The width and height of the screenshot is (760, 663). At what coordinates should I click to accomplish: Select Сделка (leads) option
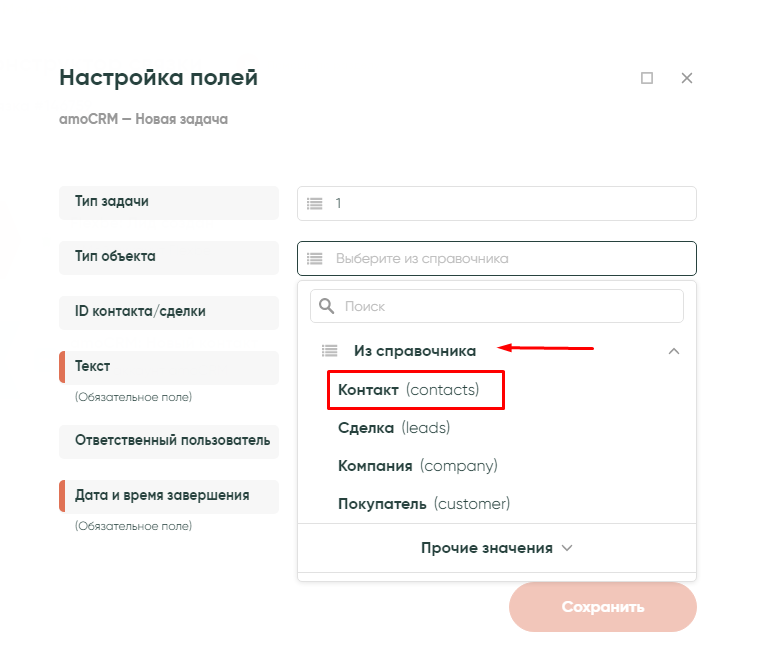(394, 428)
